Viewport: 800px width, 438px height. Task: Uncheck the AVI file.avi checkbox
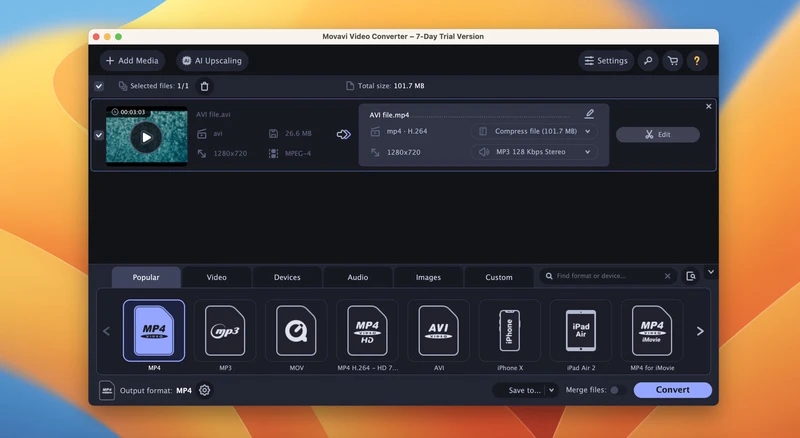tap(99, 135)
